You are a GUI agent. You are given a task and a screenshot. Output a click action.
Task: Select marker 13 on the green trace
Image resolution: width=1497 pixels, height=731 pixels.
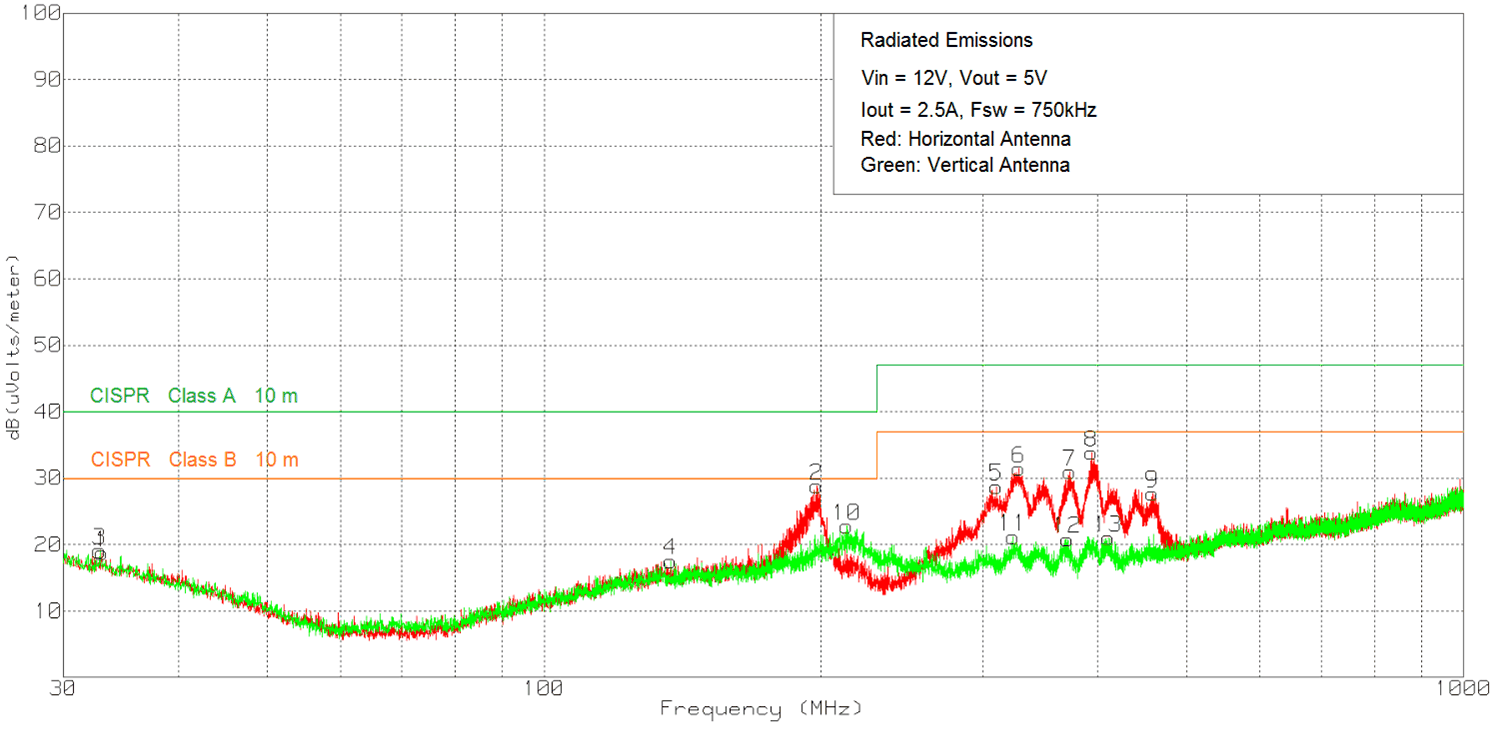click(1107, 541)
